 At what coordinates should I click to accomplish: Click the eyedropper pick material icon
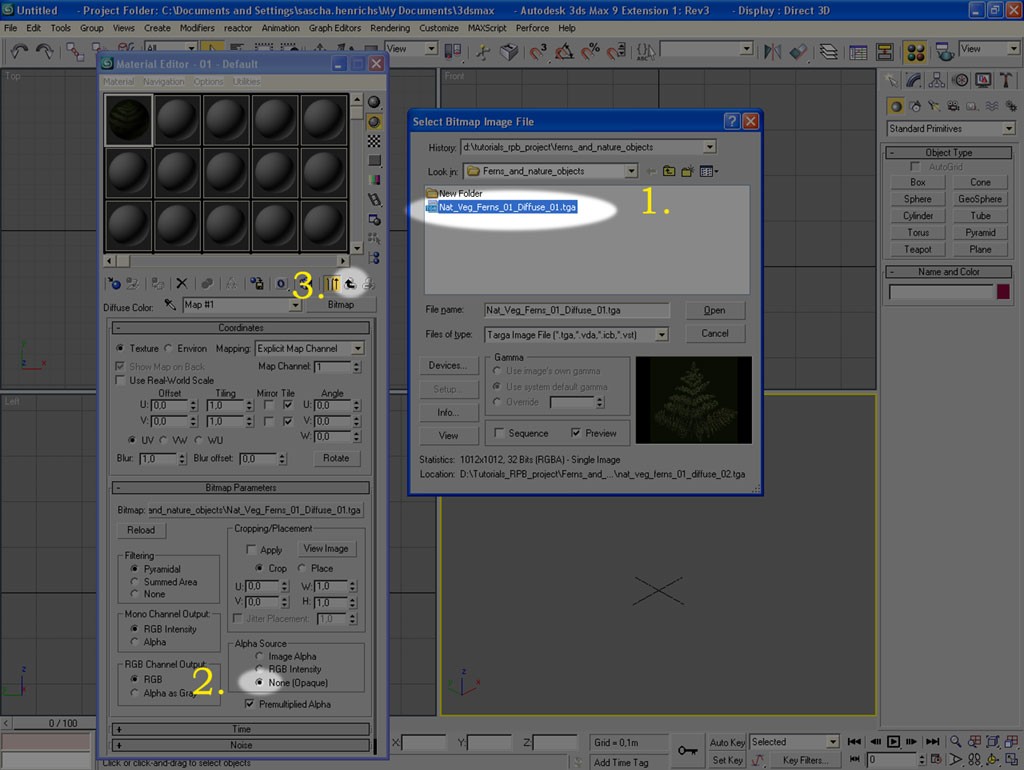tap(170, 305)
